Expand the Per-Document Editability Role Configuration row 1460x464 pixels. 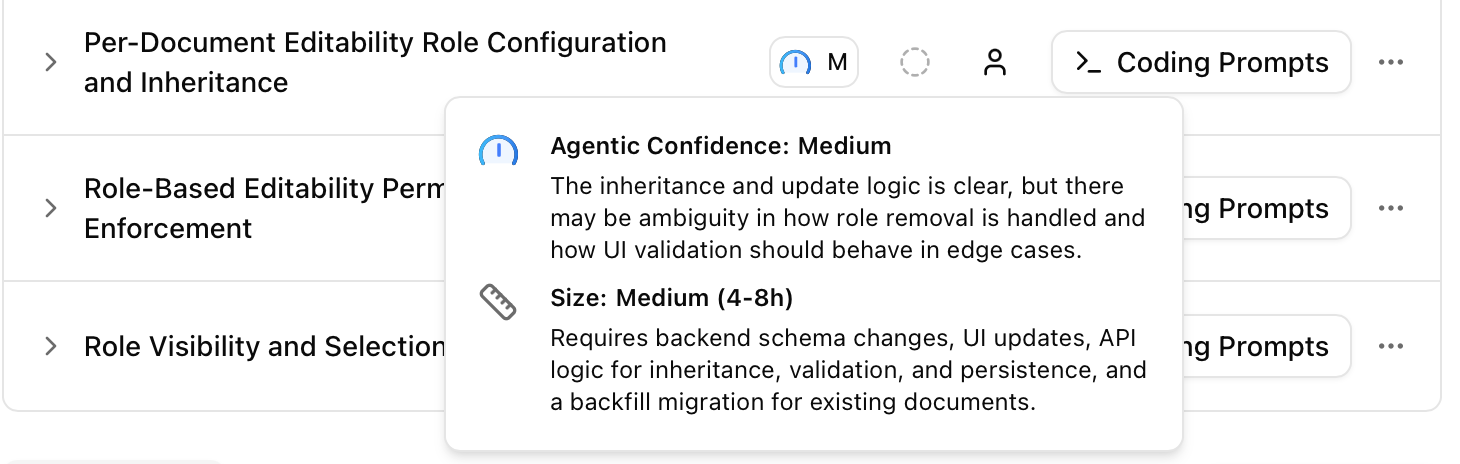click(51, 63)
